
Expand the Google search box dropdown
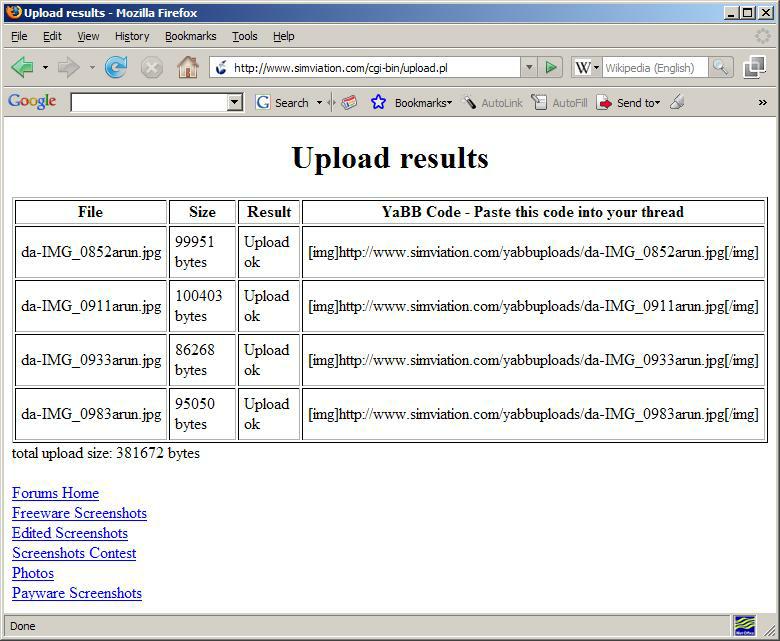click(x=235, y=102)
